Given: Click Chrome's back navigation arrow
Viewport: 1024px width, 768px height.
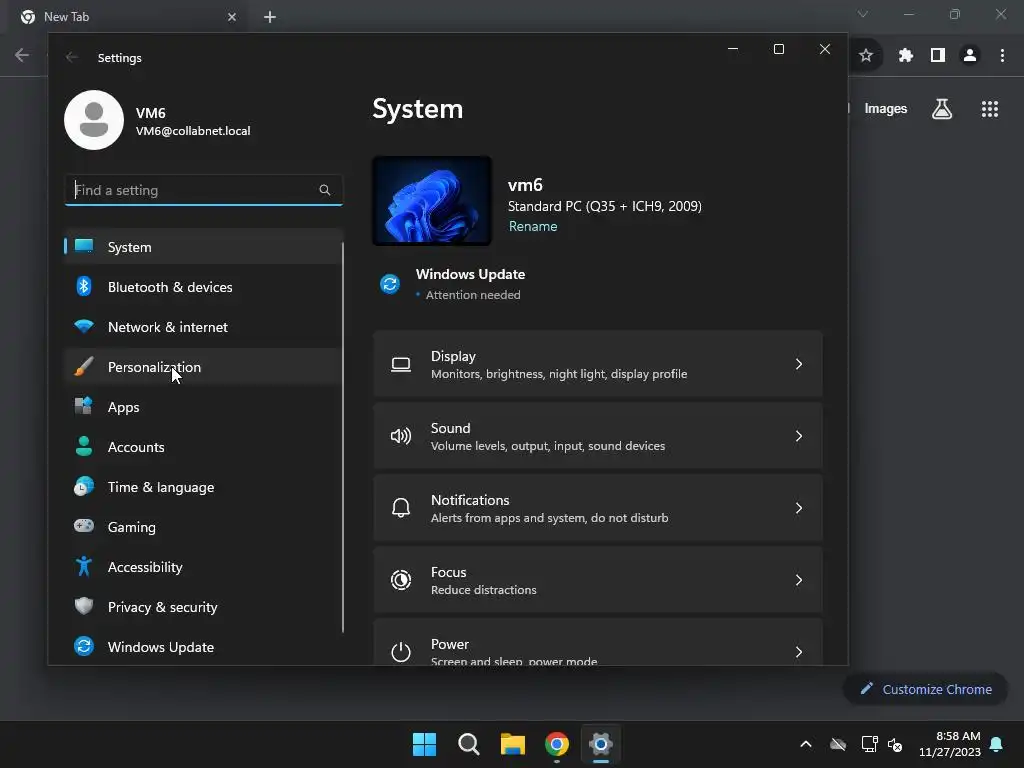Looking at the screenshot, I should 22,56.
